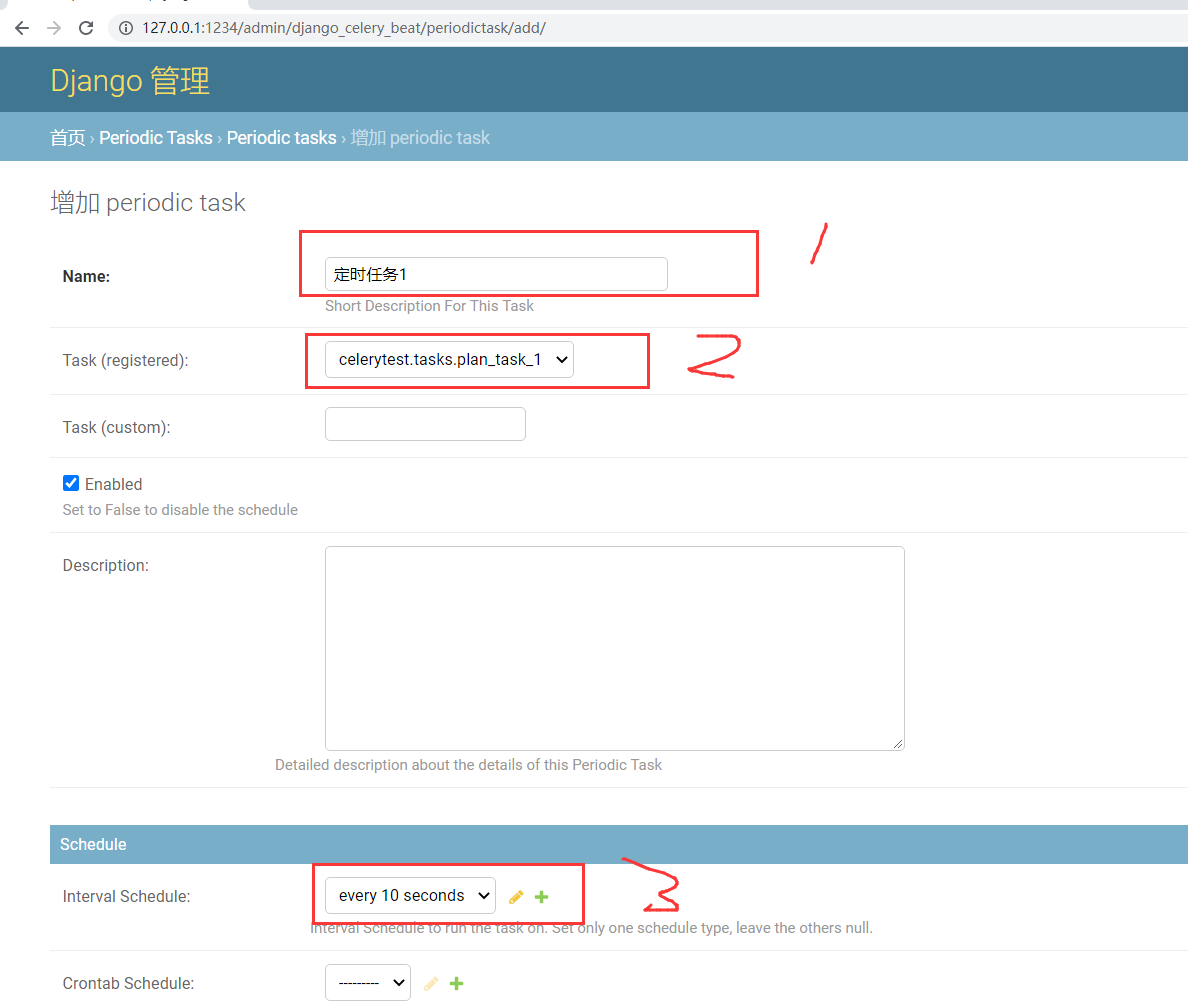The image size is (1188, 1004).
Task: Click inside the Name input containing 定时任务1
Action: 496,273
